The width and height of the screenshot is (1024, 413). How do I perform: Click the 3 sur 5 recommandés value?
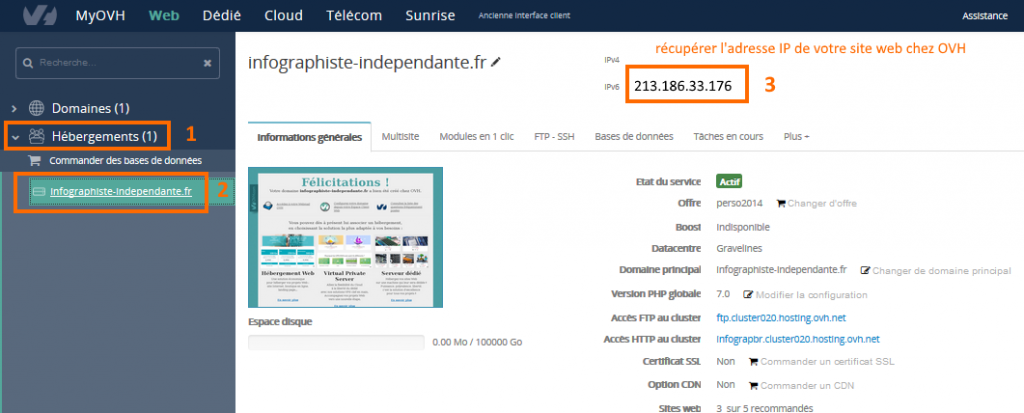point(765,408)
